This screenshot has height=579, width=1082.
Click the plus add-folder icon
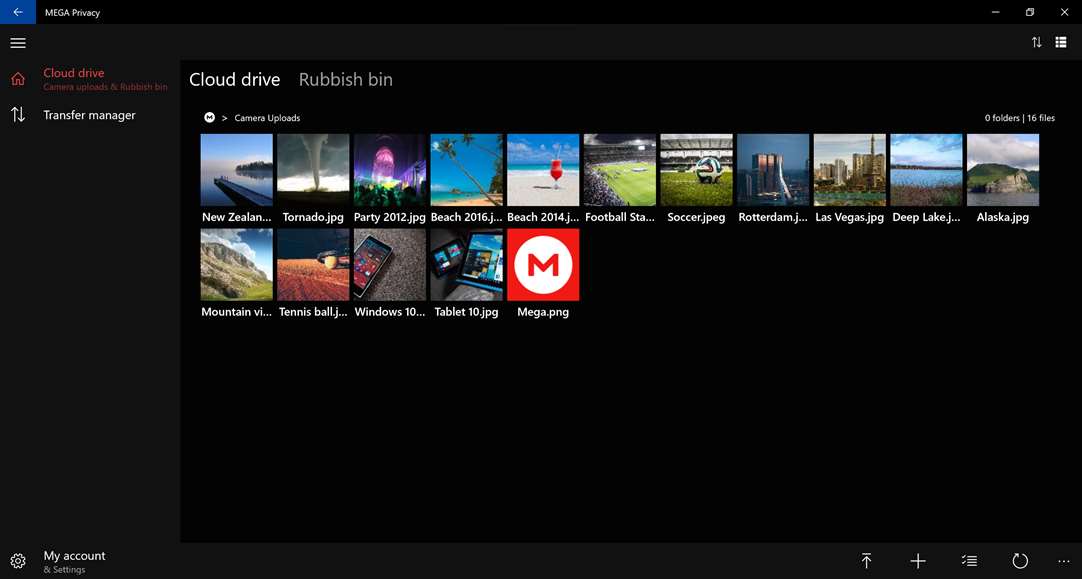point(918,561)
